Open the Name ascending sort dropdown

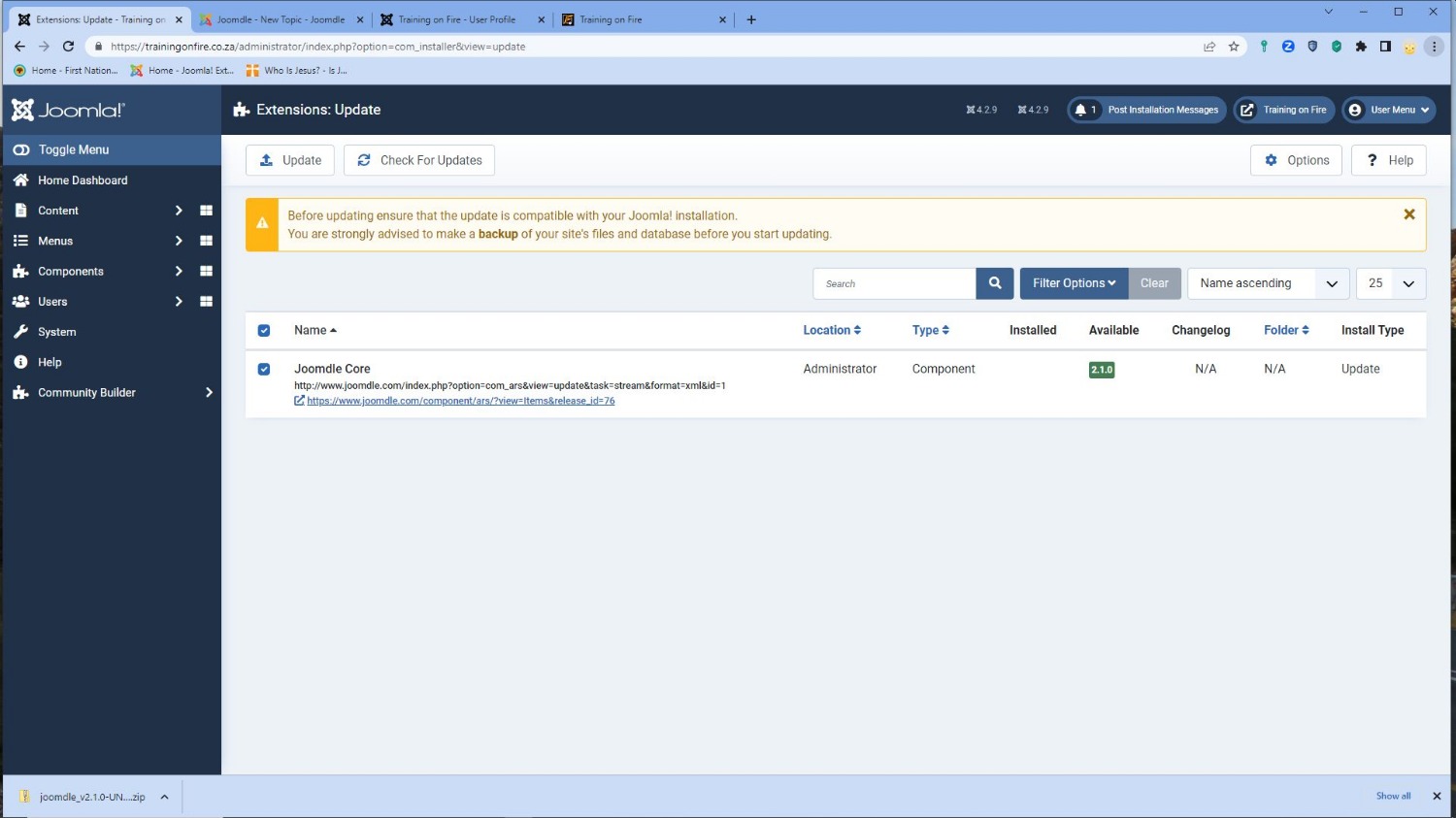1267,283
